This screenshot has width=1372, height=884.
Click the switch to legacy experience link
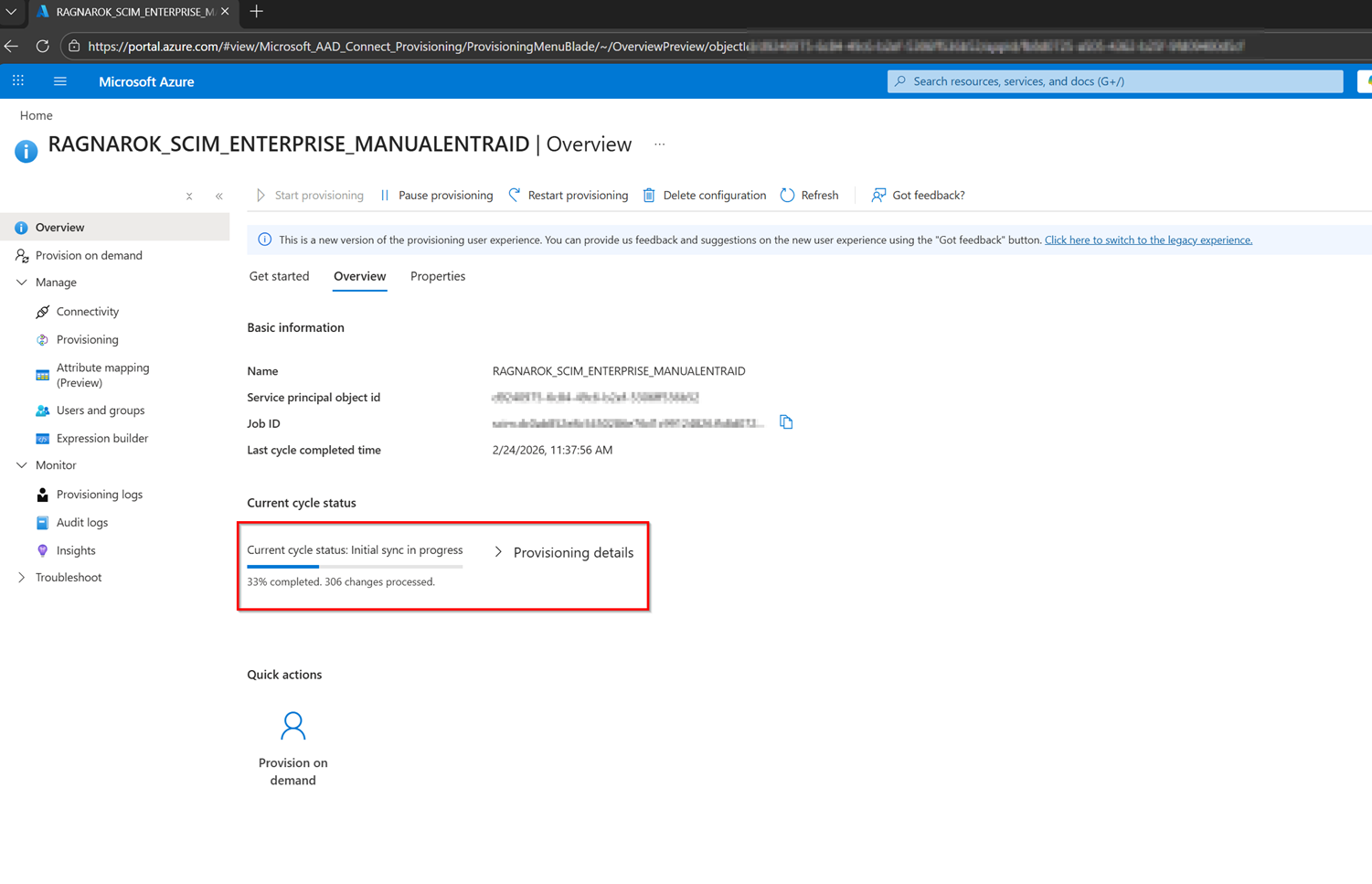[x=1148, y=240]
